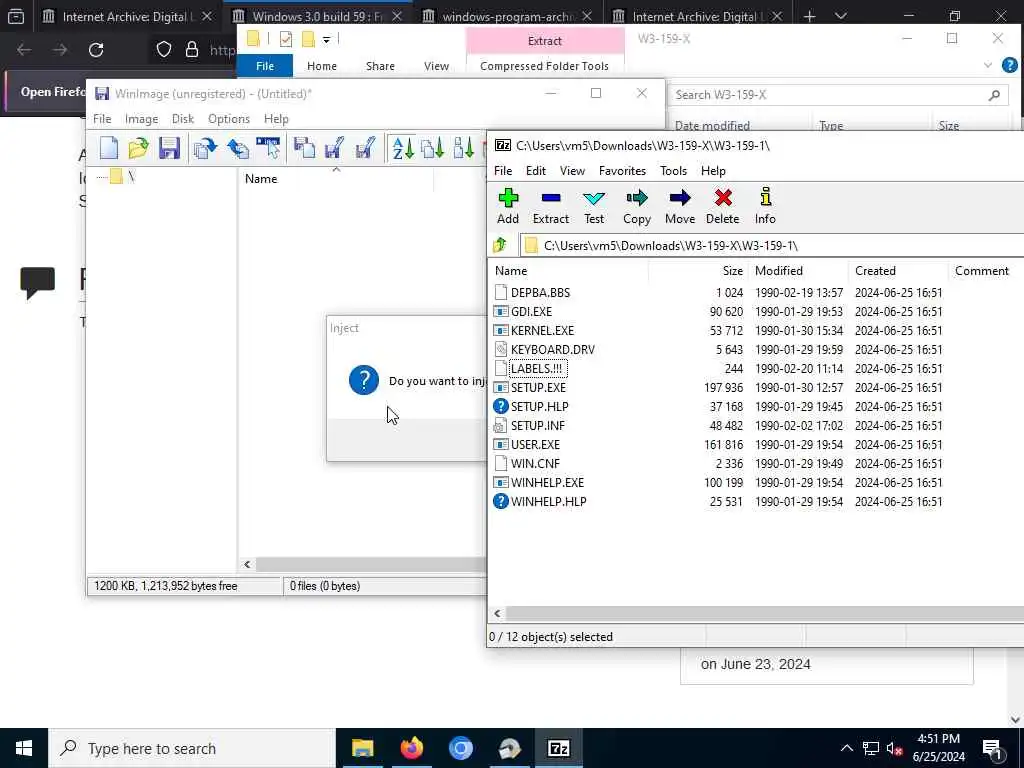
Task: Select KERNEL.EXE in 7-Zip list
Action: point(542,330)
